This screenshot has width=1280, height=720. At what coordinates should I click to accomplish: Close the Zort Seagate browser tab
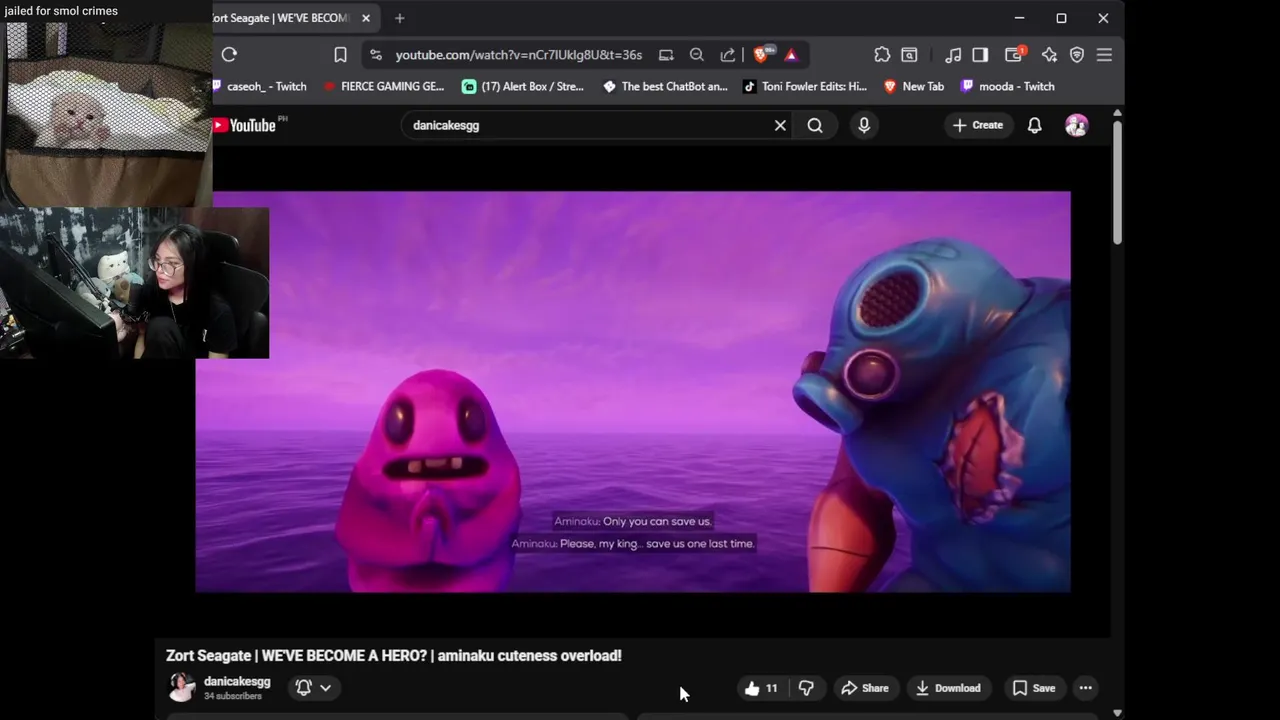tap(366, 18)
